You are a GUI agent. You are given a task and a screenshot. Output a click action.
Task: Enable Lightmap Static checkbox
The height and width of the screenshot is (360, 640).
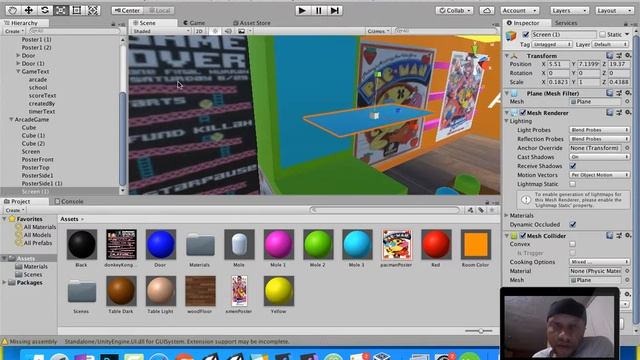click(573, 184)
